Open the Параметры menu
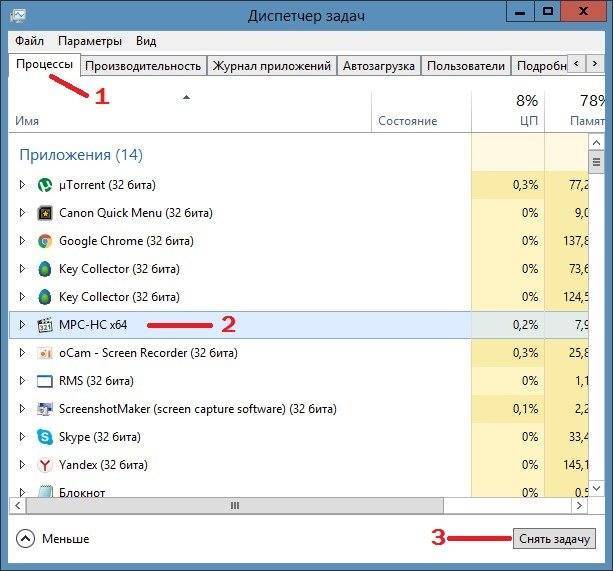613x571 pixels. click(x=90, y=41)
